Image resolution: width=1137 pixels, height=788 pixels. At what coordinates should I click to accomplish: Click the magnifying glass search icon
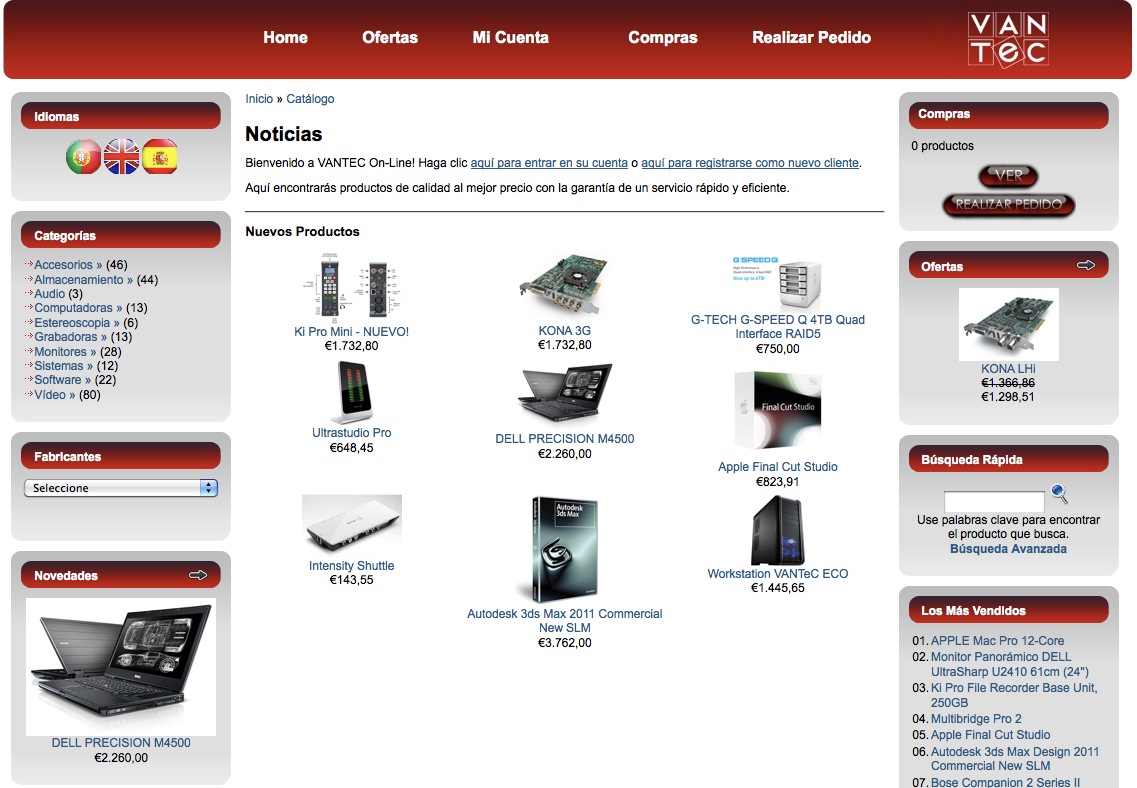(1059, 494)
